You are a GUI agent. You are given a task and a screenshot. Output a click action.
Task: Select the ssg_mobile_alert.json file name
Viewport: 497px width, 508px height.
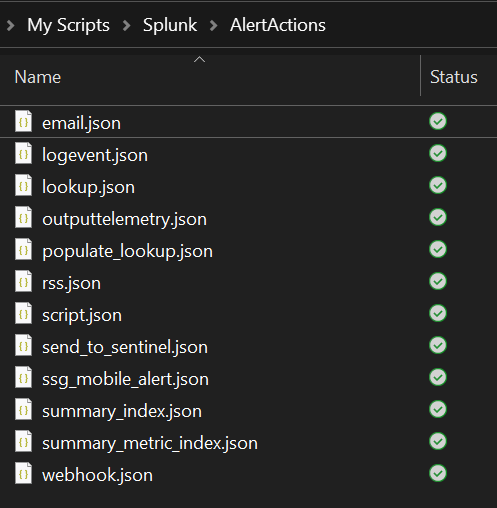click(125, 379)
